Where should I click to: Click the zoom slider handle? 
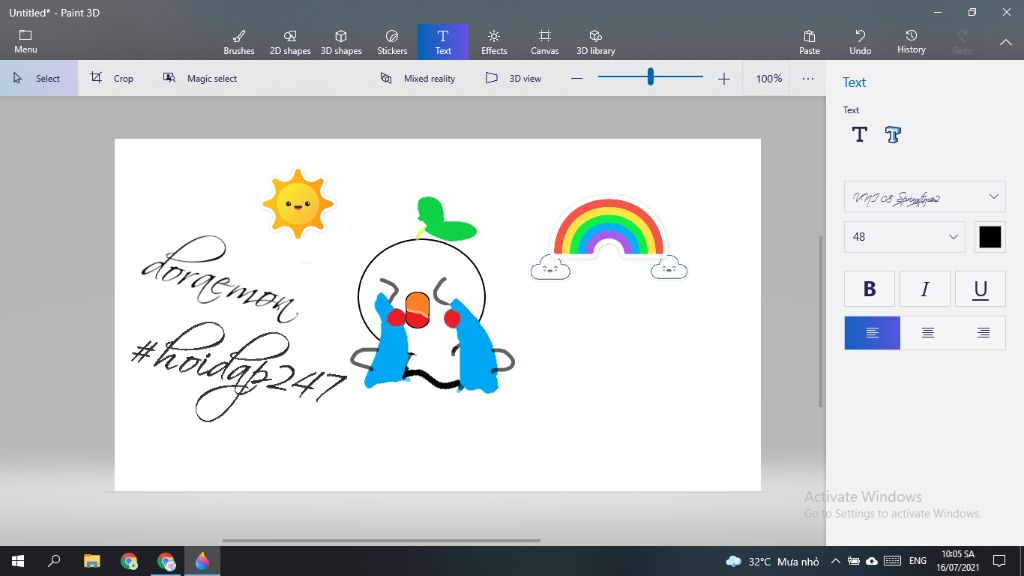tap(650, 77)
